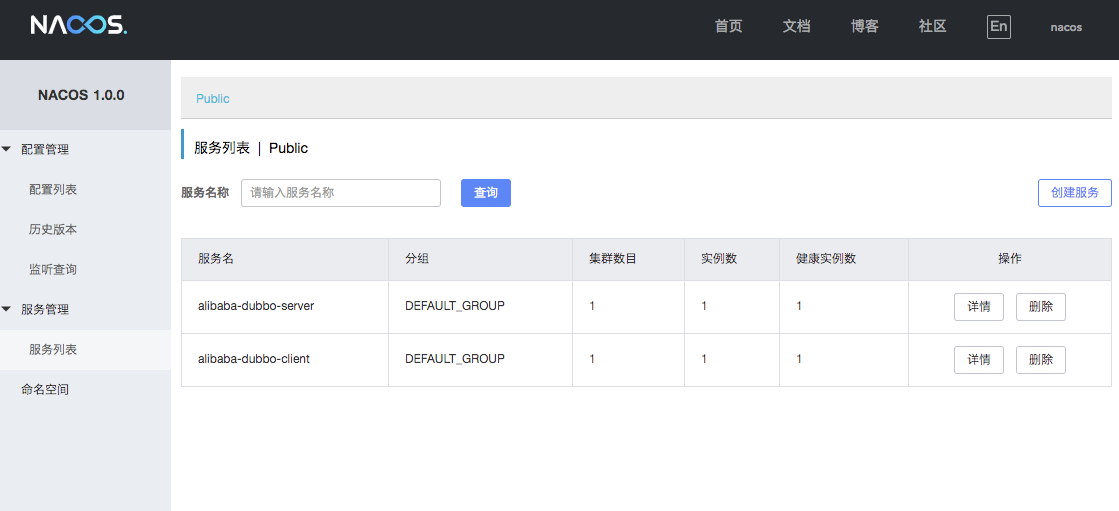Open 社区 in the top navigation

coord(933,27)
